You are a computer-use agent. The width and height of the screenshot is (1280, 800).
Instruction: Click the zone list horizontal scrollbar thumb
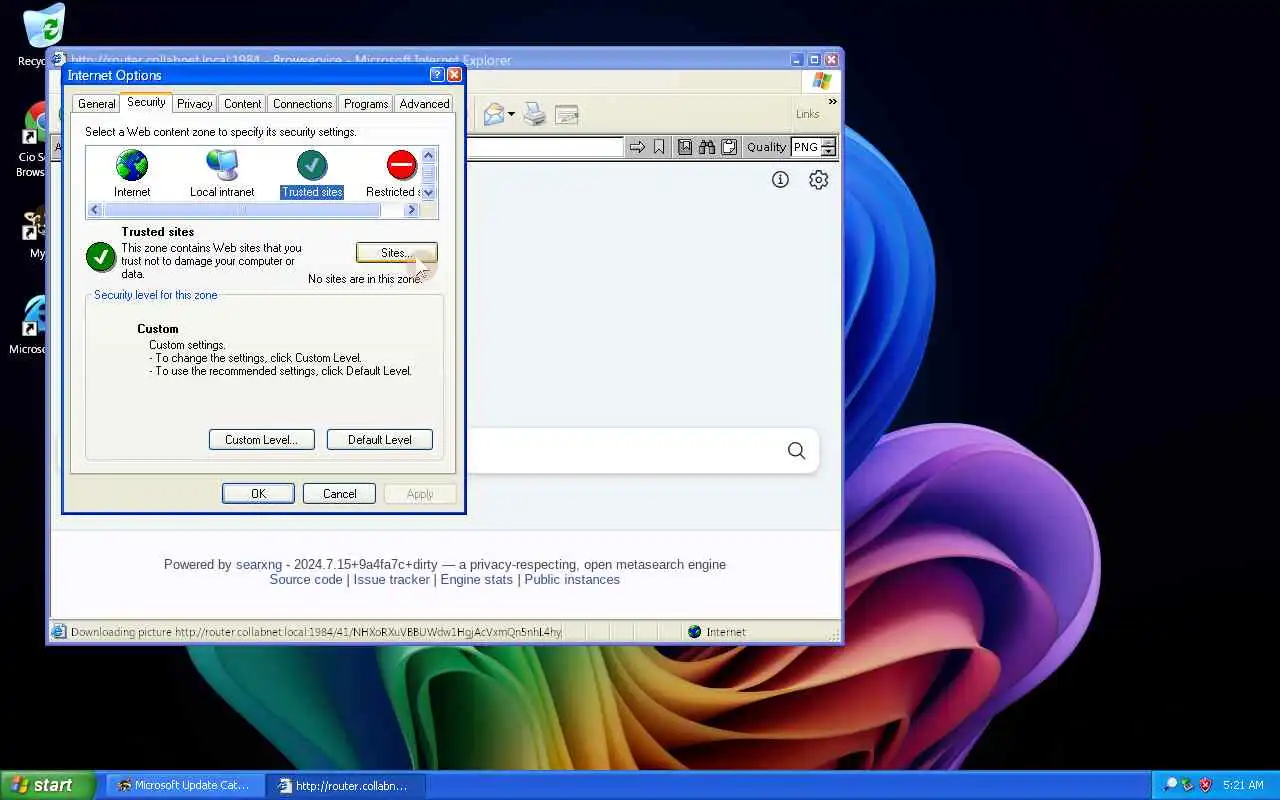coord(242,210)
